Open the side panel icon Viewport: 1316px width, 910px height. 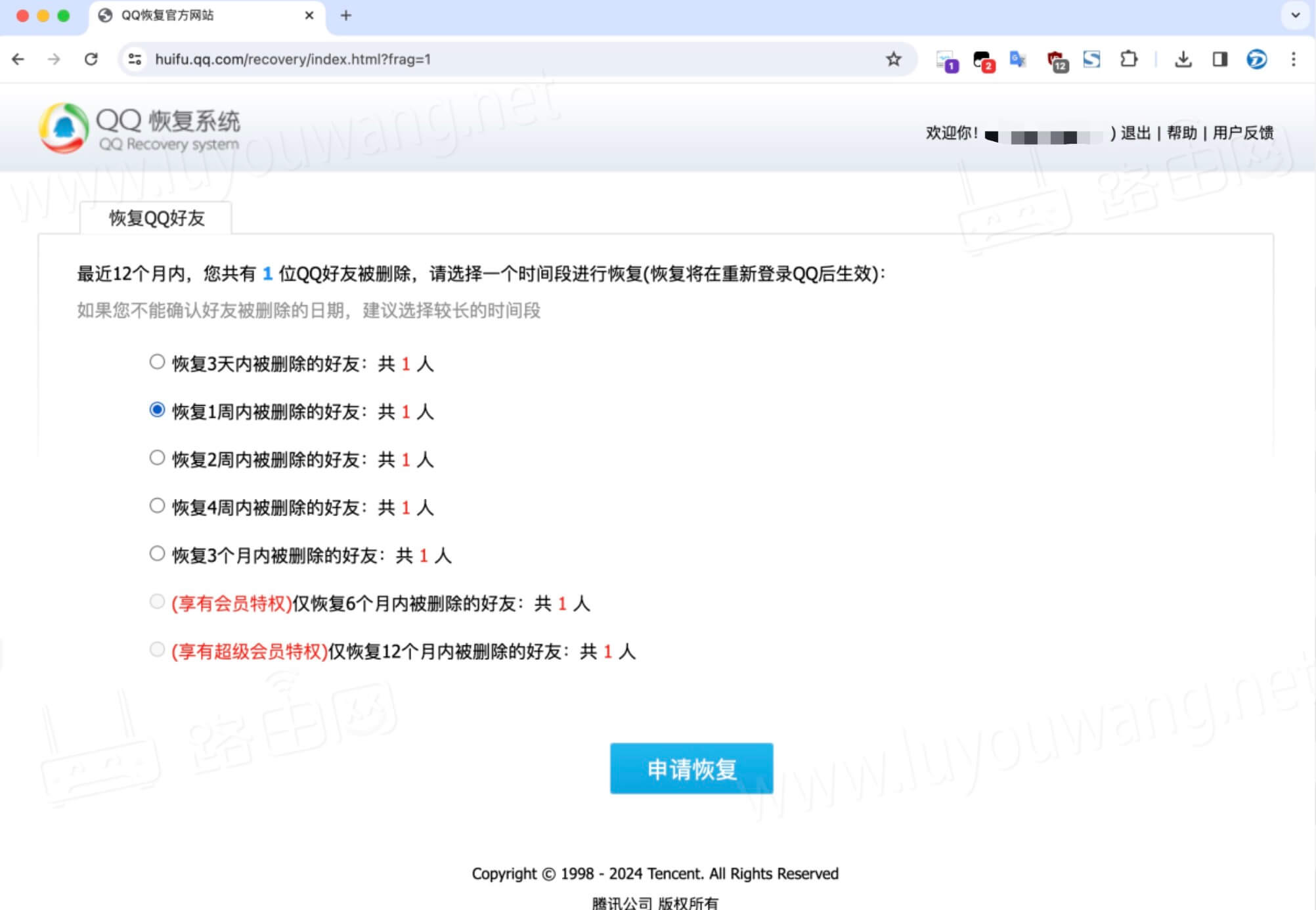pyautogui.click(x=1219, y=59)
